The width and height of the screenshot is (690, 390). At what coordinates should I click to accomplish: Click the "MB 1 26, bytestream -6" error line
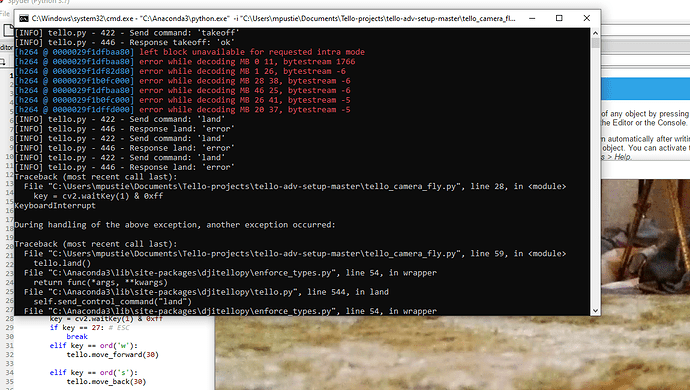[x=180, y=71]
